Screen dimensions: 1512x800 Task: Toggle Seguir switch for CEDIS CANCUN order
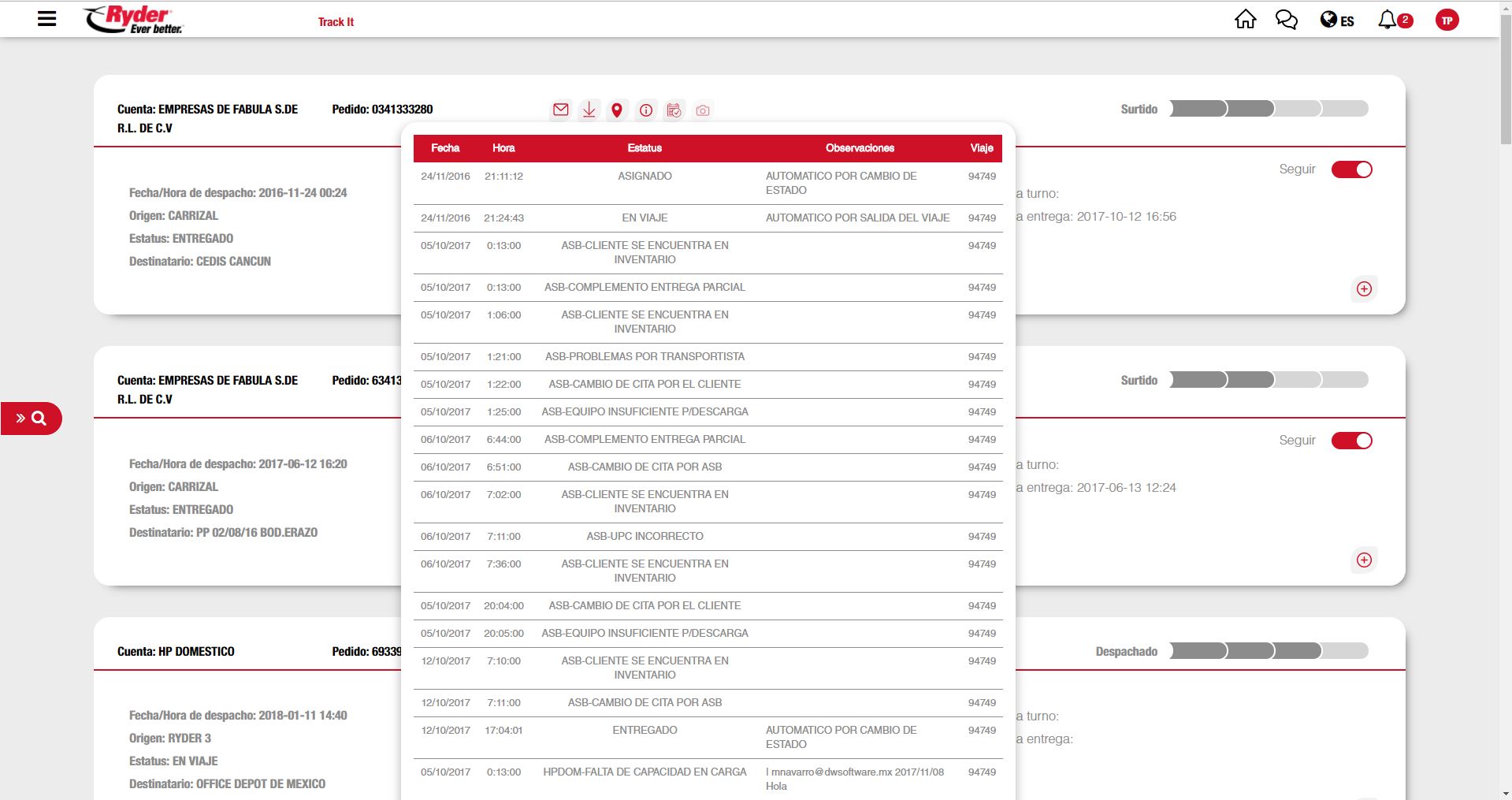tap(1351, 169)
